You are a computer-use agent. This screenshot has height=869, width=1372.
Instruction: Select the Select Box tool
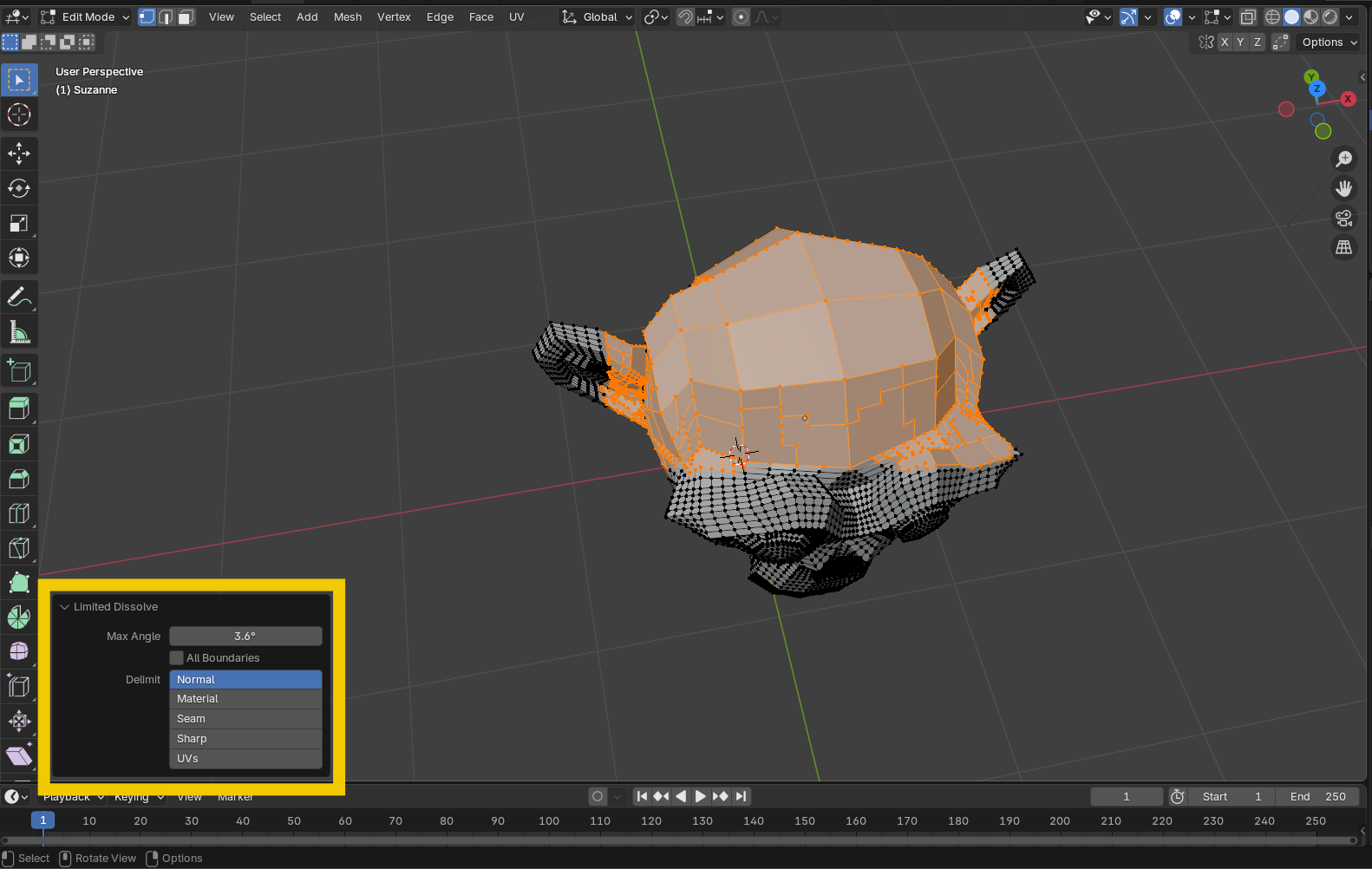[19, 80]
